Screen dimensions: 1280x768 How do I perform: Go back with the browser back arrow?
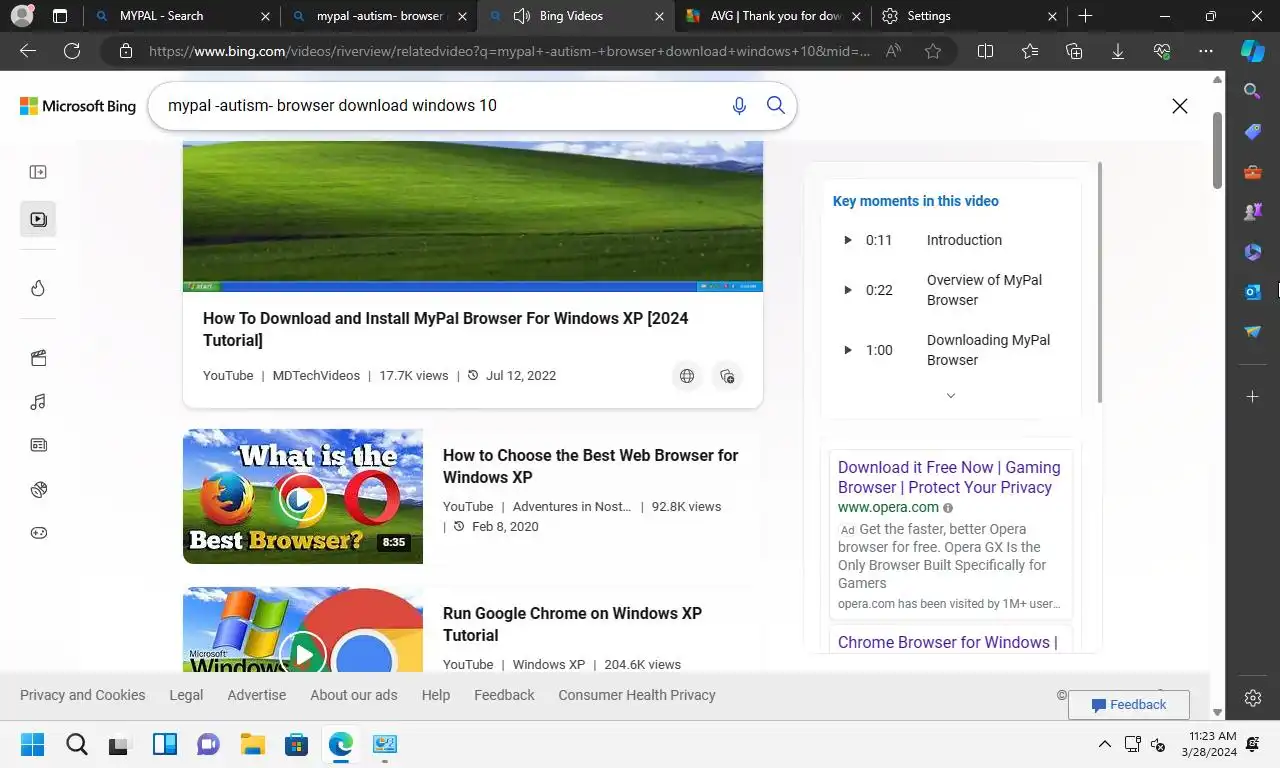(28, 51)
